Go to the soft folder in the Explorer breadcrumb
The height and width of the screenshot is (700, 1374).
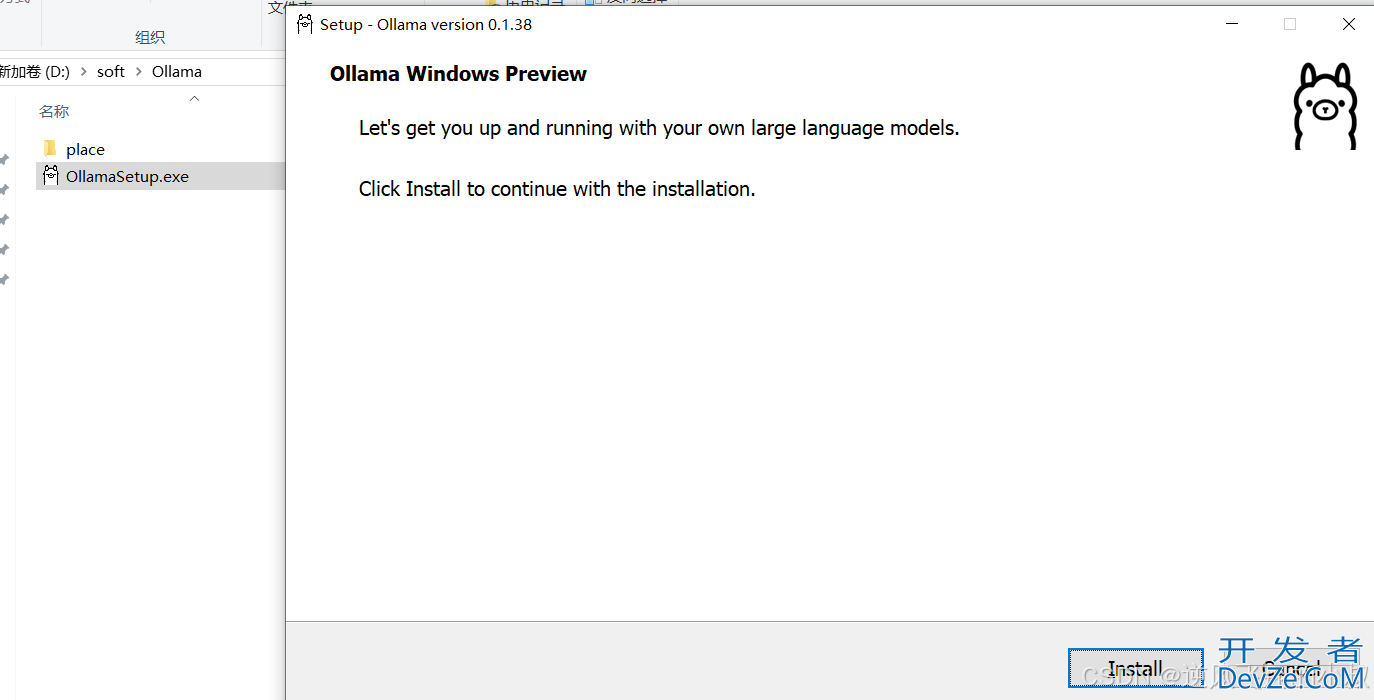pos(111,72)
